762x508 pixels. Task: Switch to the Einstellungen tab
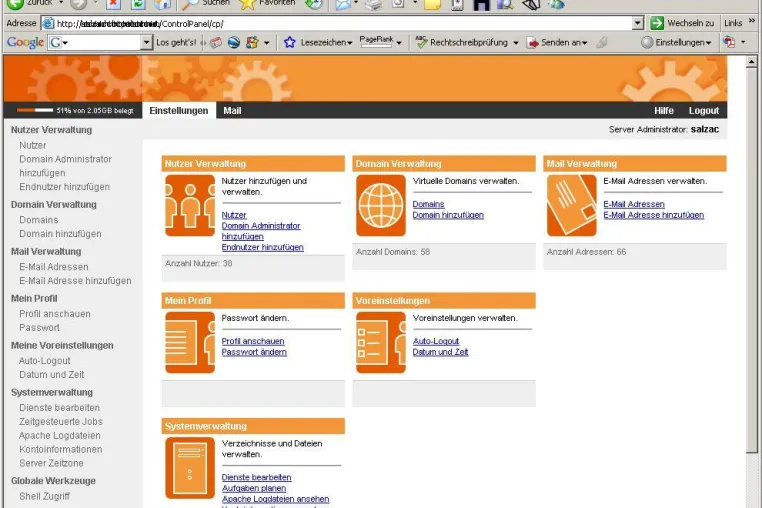[179, 110]
